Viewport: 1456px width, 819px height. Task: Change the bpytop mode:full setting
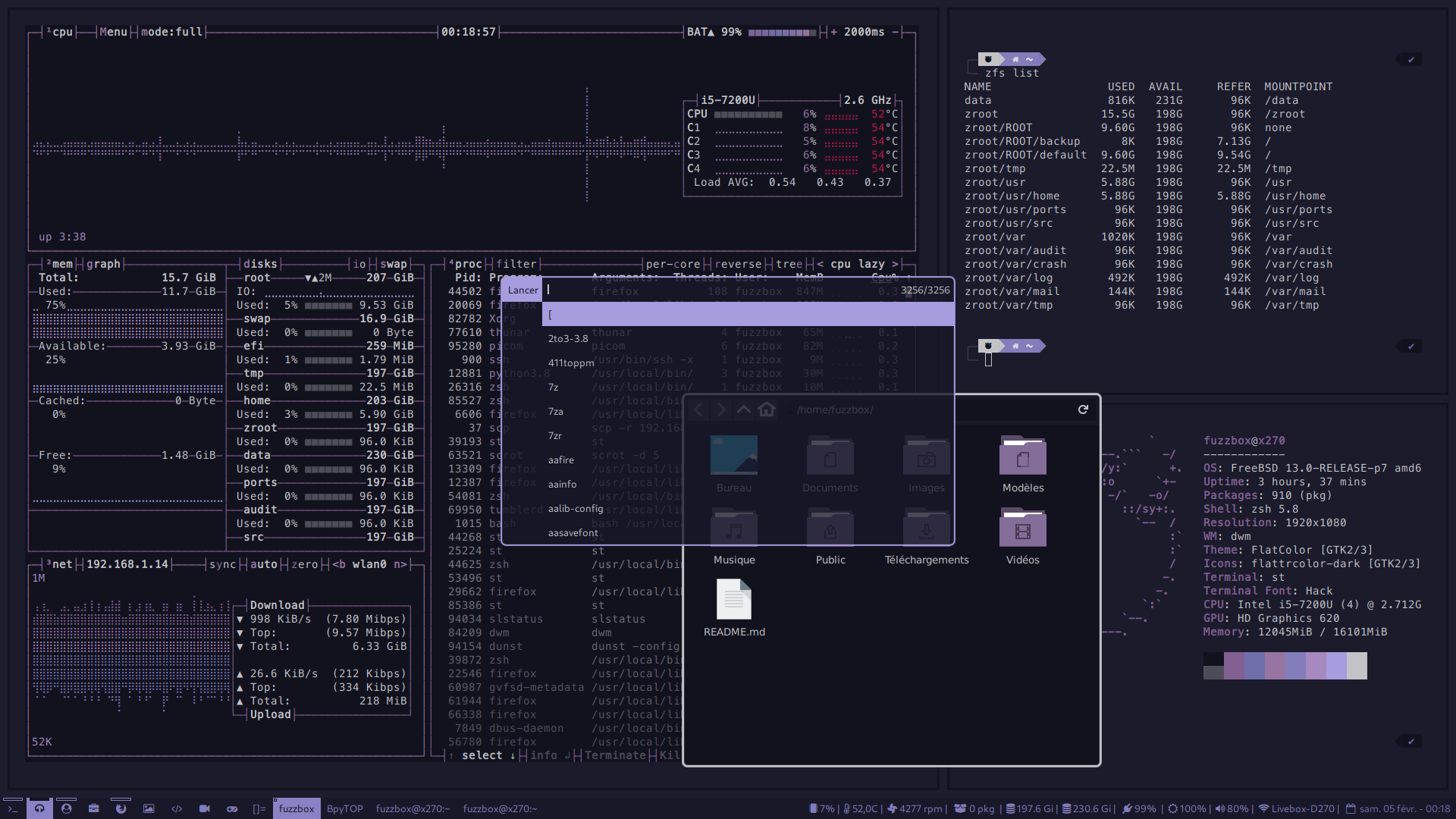tap(172, 32)
